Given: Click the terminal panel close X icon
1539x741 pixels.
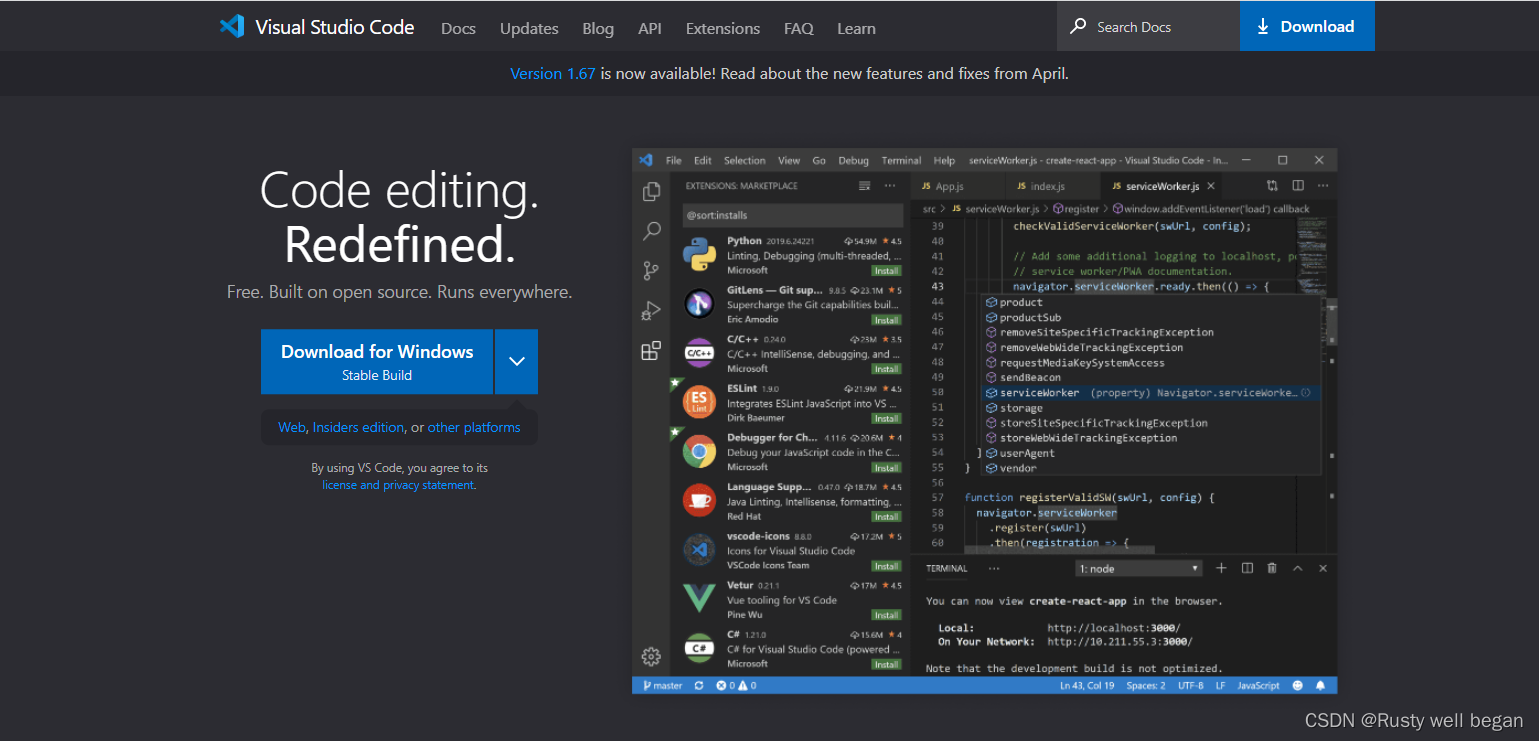Looking at the screenshot, I should [x=1323, y=568].
